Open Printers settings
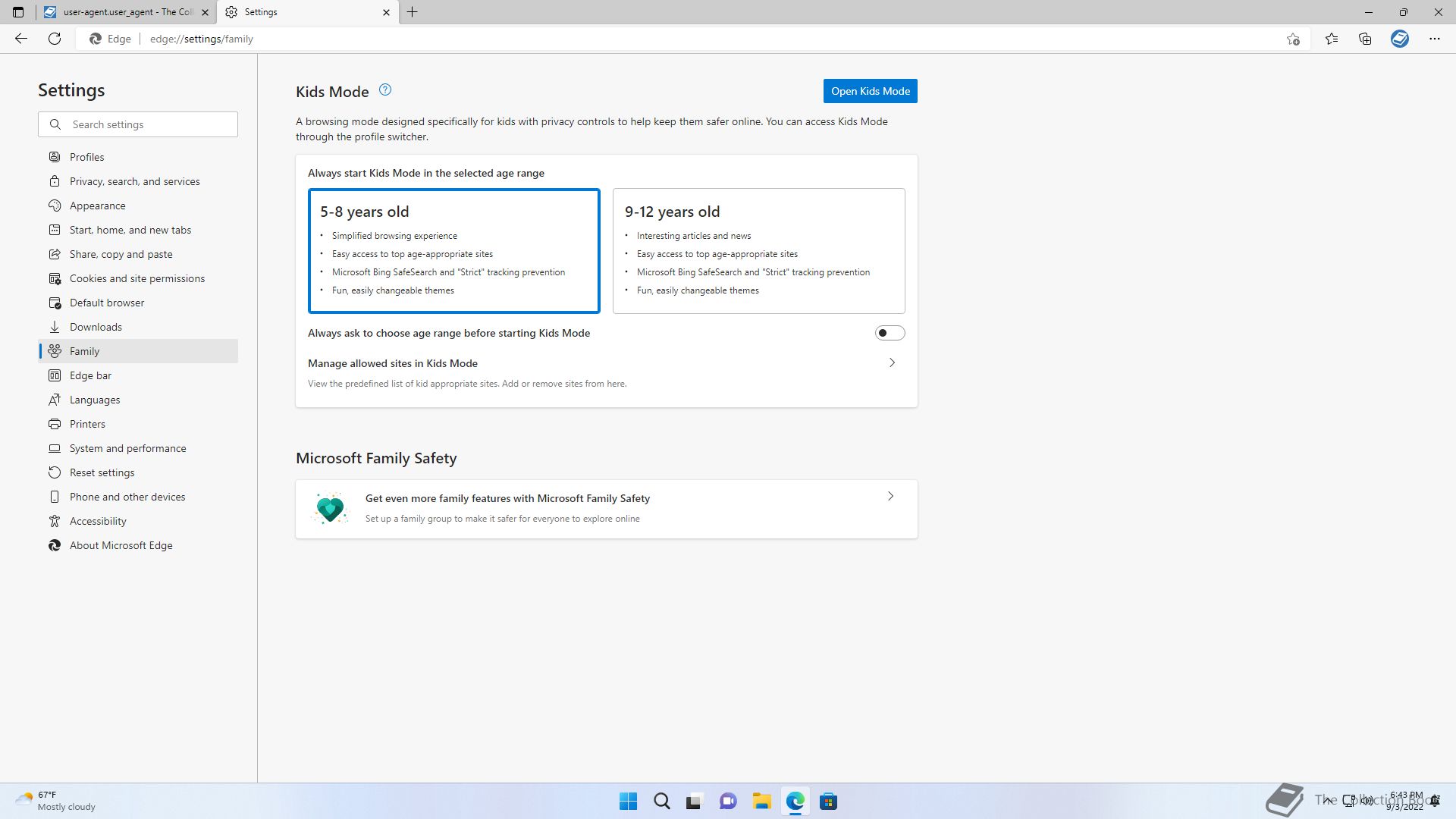Image resolution: width=1456 pixels, height=819 pixels. pyautogui.click(x=138, y=424)
